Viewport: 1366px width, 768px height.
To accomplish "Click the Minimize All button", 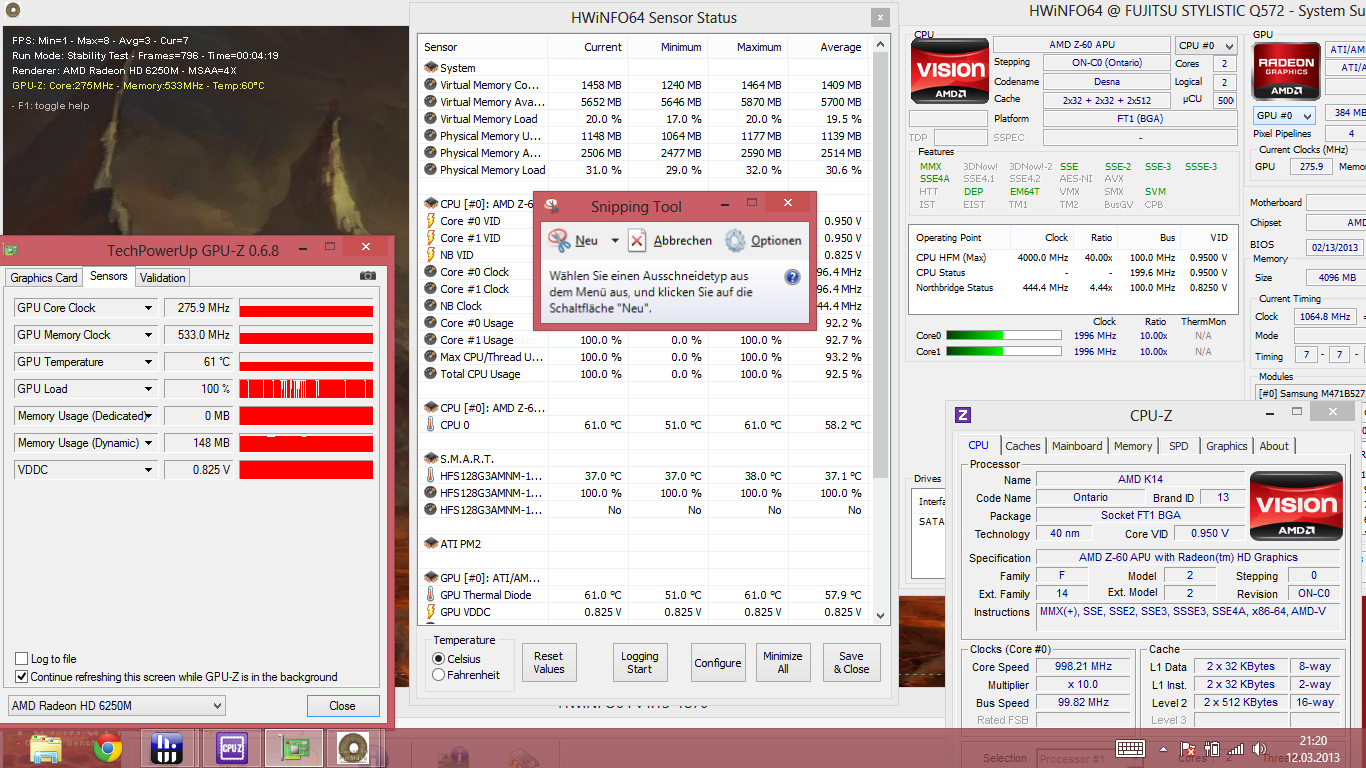I will click(783, 662).
